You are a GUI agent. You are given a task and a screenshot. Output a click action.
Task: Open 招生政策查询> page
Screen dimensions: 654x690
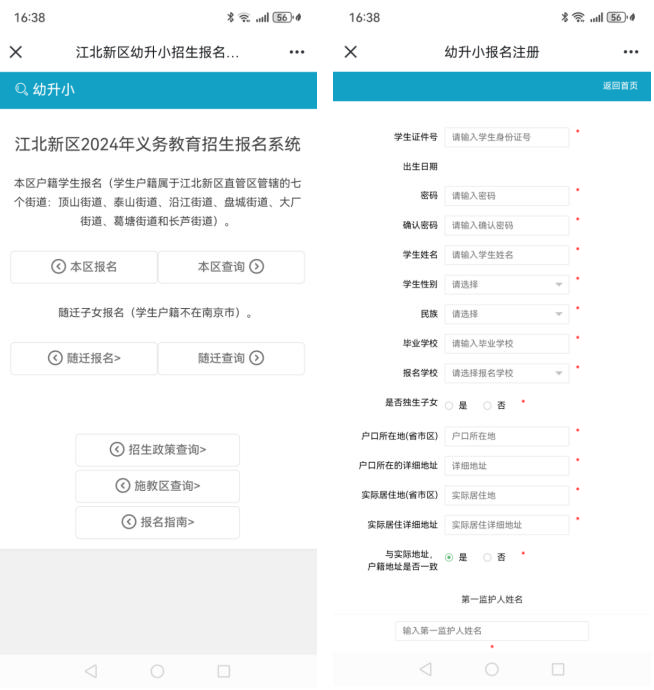click(158, 450)
